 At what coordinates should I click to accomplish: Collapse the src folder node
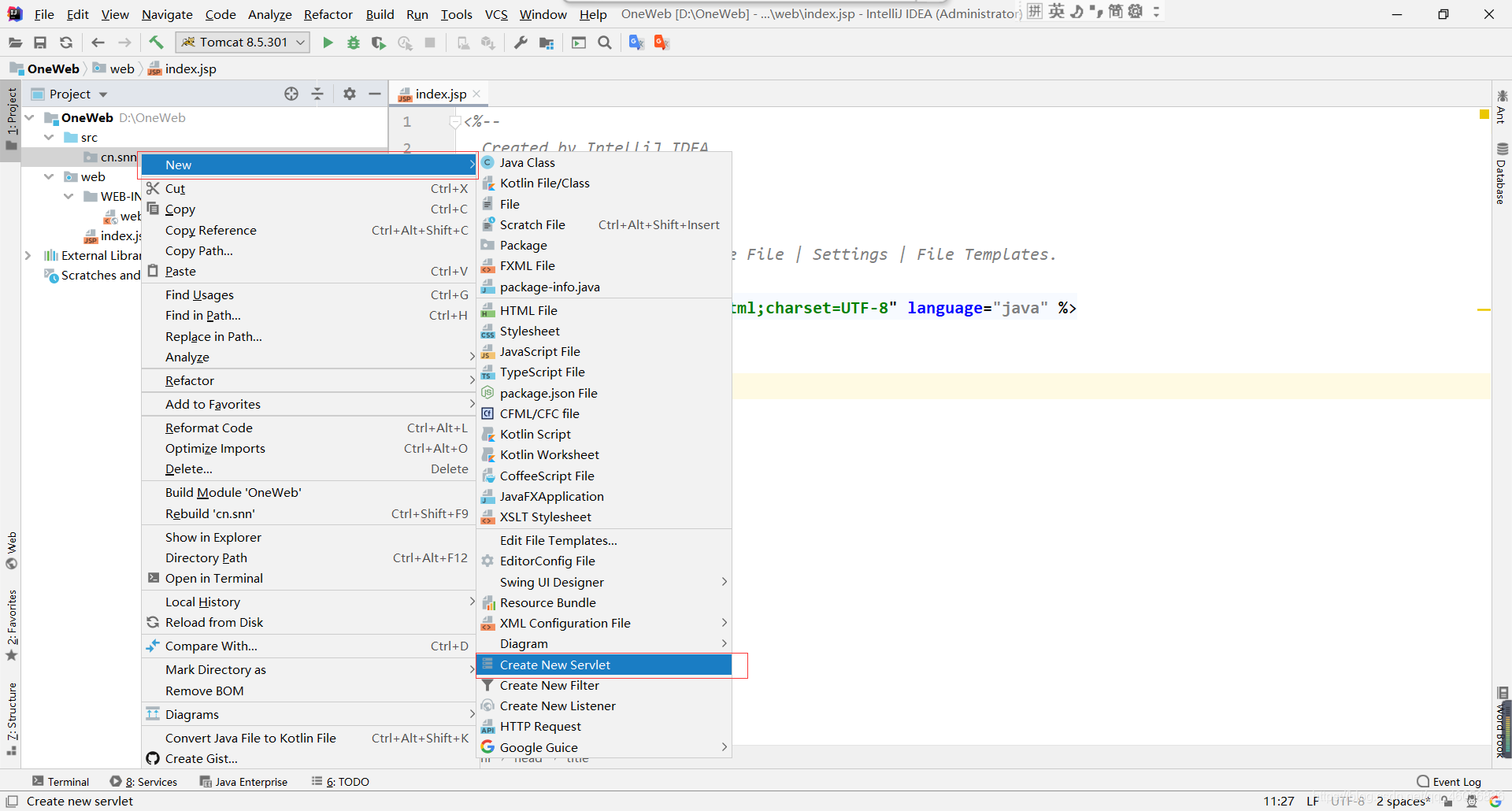[49, 137]
